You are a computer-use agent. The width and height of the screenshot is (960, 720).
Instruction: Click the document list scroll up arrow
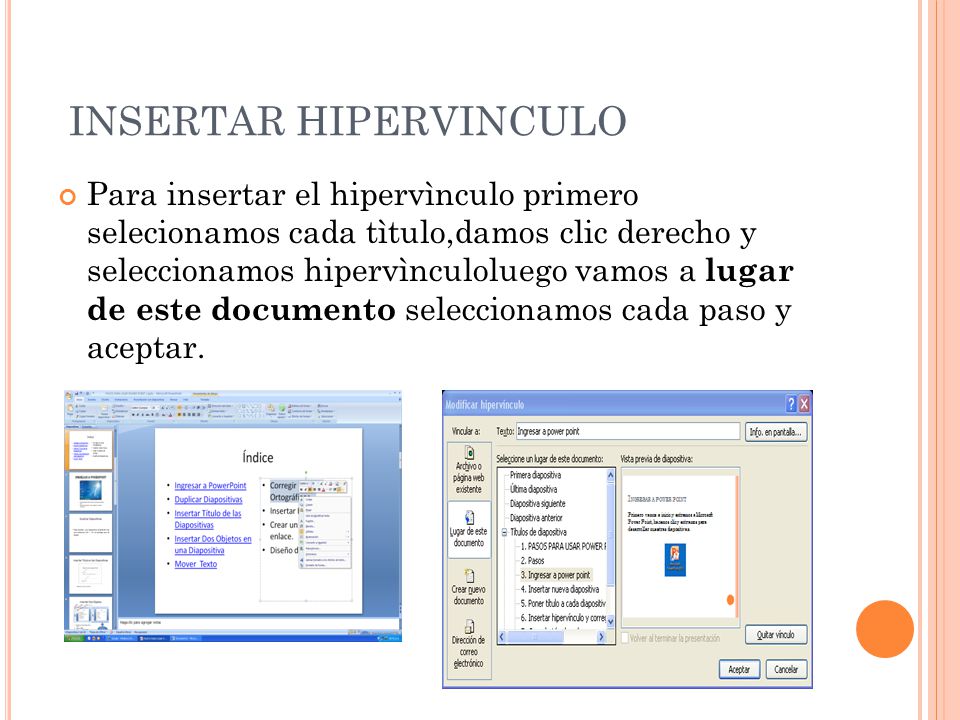point(610,475)
